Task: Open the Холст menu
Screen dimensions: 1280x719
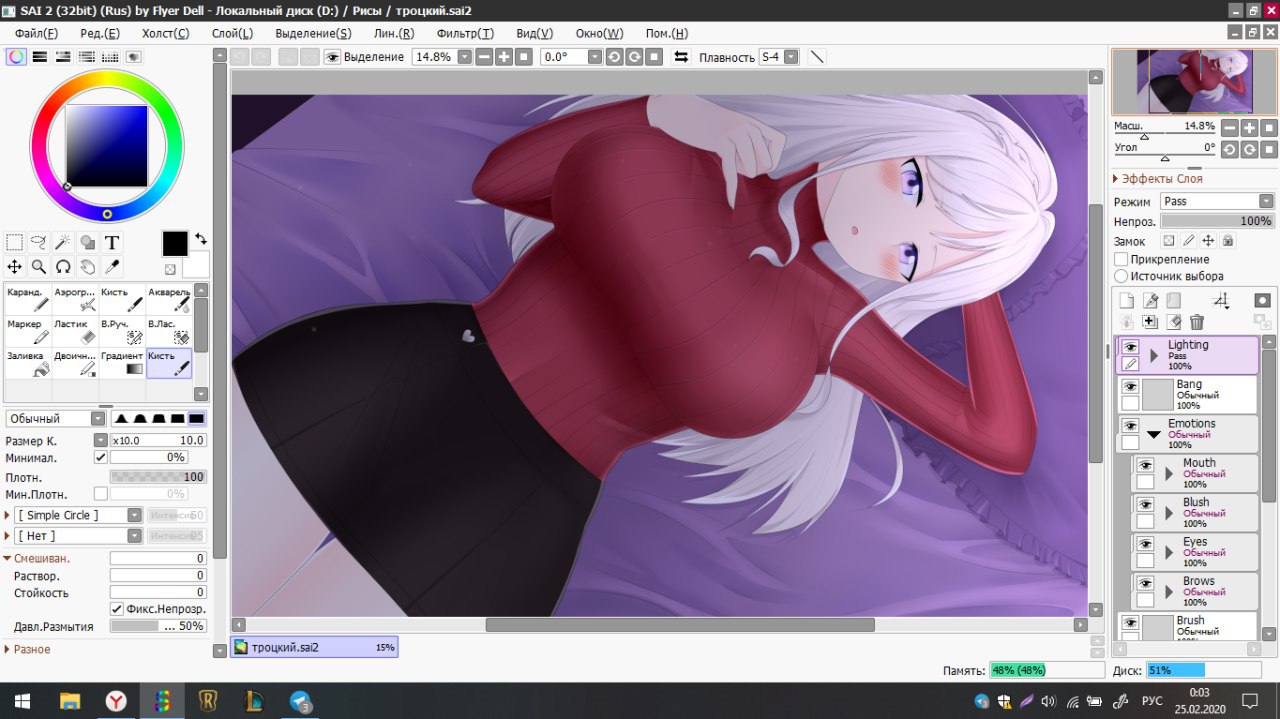Action: (165, 33)
